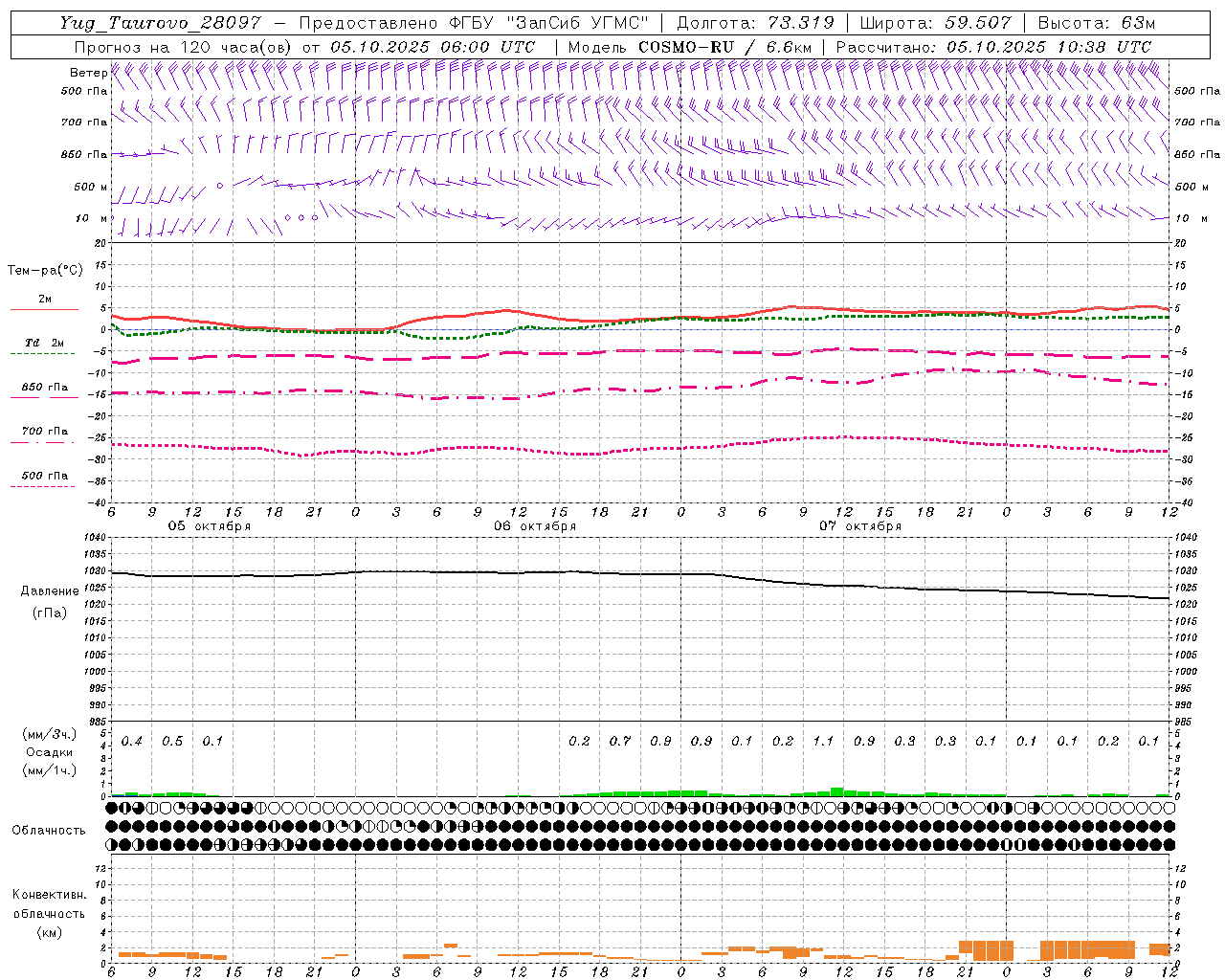Select the Рассчитано: 05.10.2025 10:38 UTC timestamp
Screen dimensions: 1225x980
(x=993, y=47)
